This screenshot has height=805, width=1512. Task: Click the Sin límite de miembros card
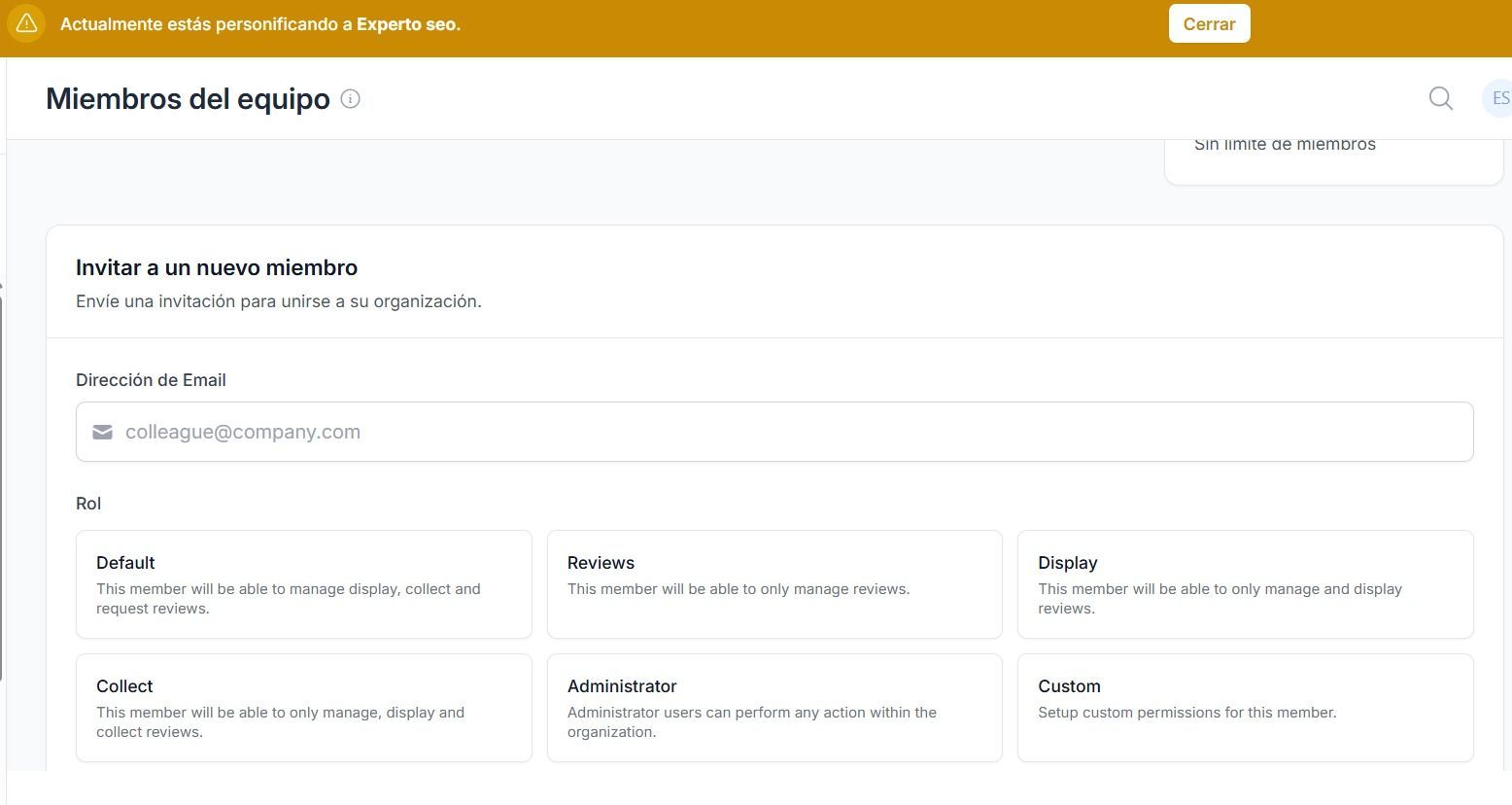point(1333,161)
